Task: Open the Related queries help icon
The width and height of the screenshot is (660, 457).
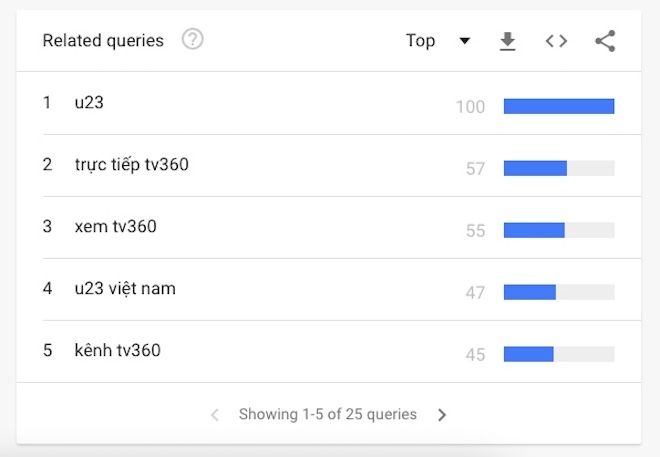Action: (192, 40)
